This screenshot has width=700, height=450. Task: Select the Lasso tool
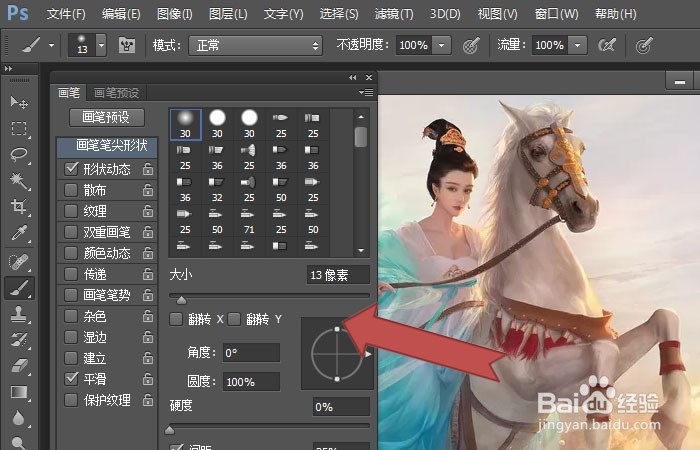click(x=19, y=154)
